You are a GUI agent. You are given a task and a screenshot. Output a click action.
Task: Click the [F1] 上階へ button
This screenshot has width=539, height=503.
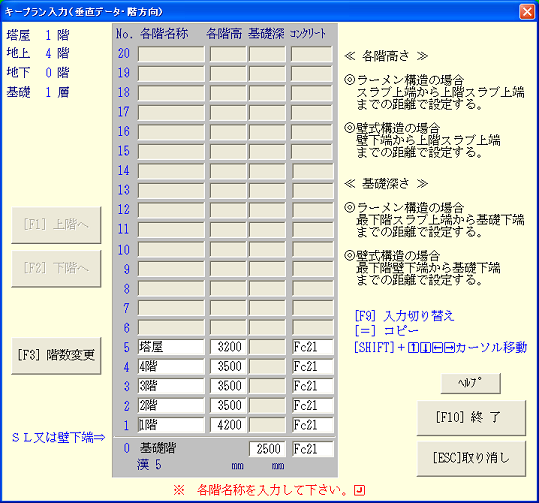click(x=56, y=225)
